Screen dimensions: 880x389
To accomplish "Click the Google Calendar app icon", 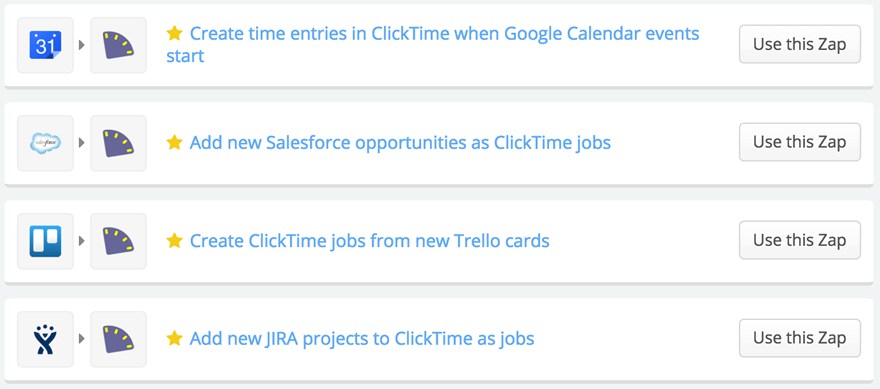I will click(45, 45).
